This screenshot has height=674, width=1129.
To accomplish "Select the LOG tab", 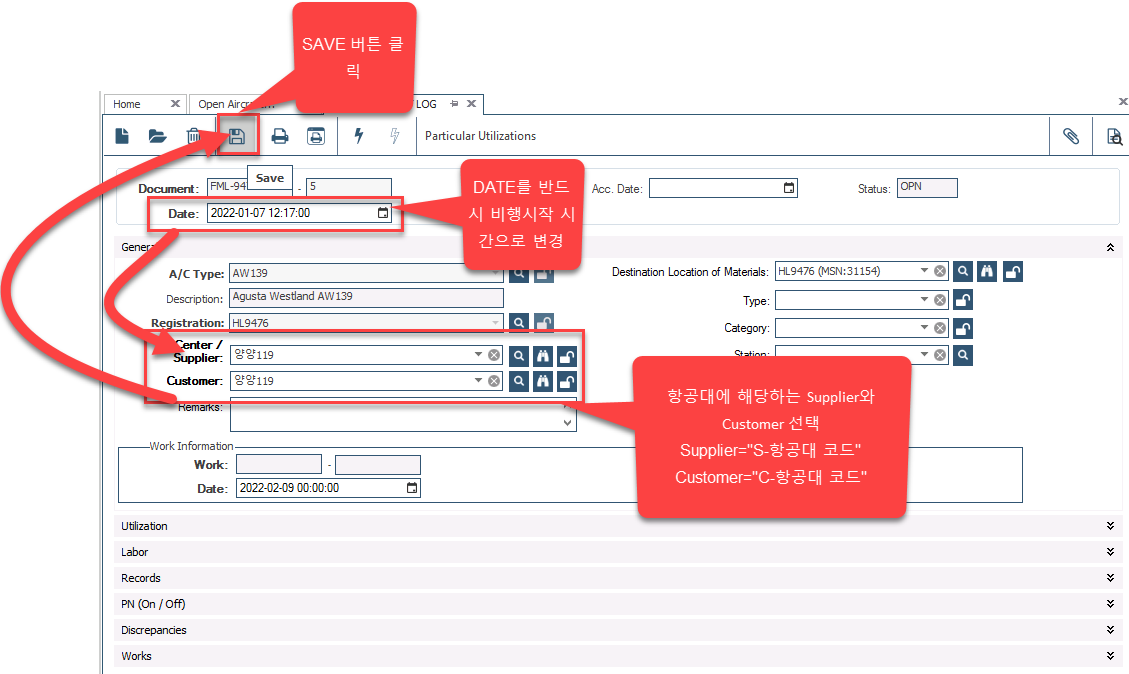I will 427,104.
